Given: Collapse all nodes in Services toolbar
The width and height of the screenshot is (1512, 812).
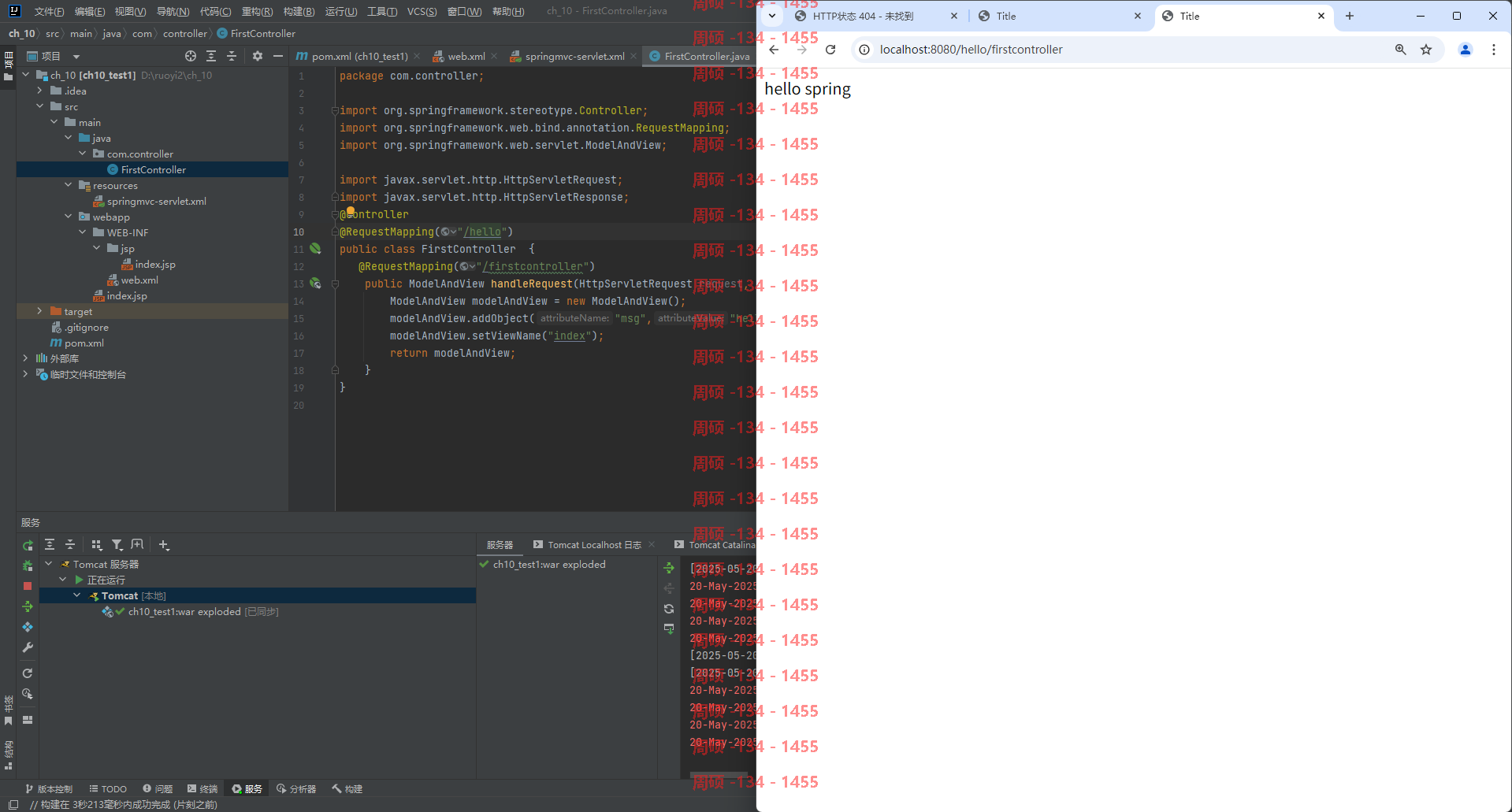Looking at the screenshot, I should (x=70, y=544).
